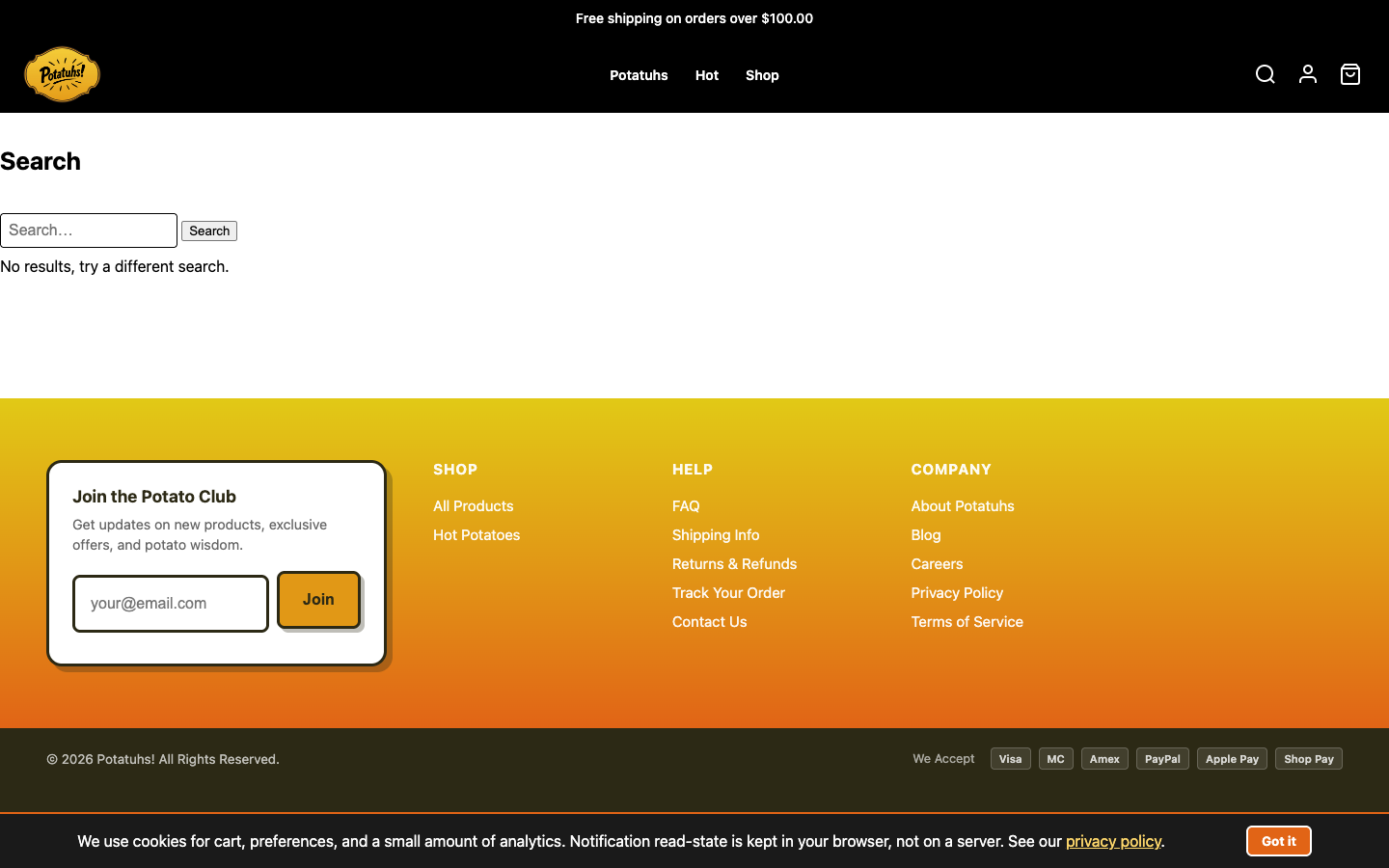Dismiss cookie banner with Got it
This screenshot has height=868, width=1389.
point(1279,841)
